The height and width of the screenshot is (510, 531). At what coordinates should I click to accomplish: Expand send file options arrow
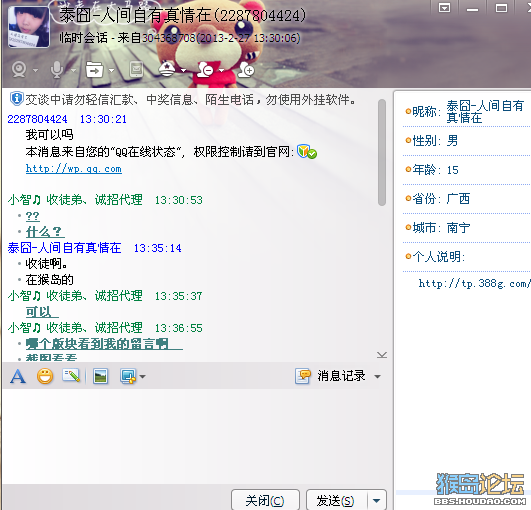[111, 70]
